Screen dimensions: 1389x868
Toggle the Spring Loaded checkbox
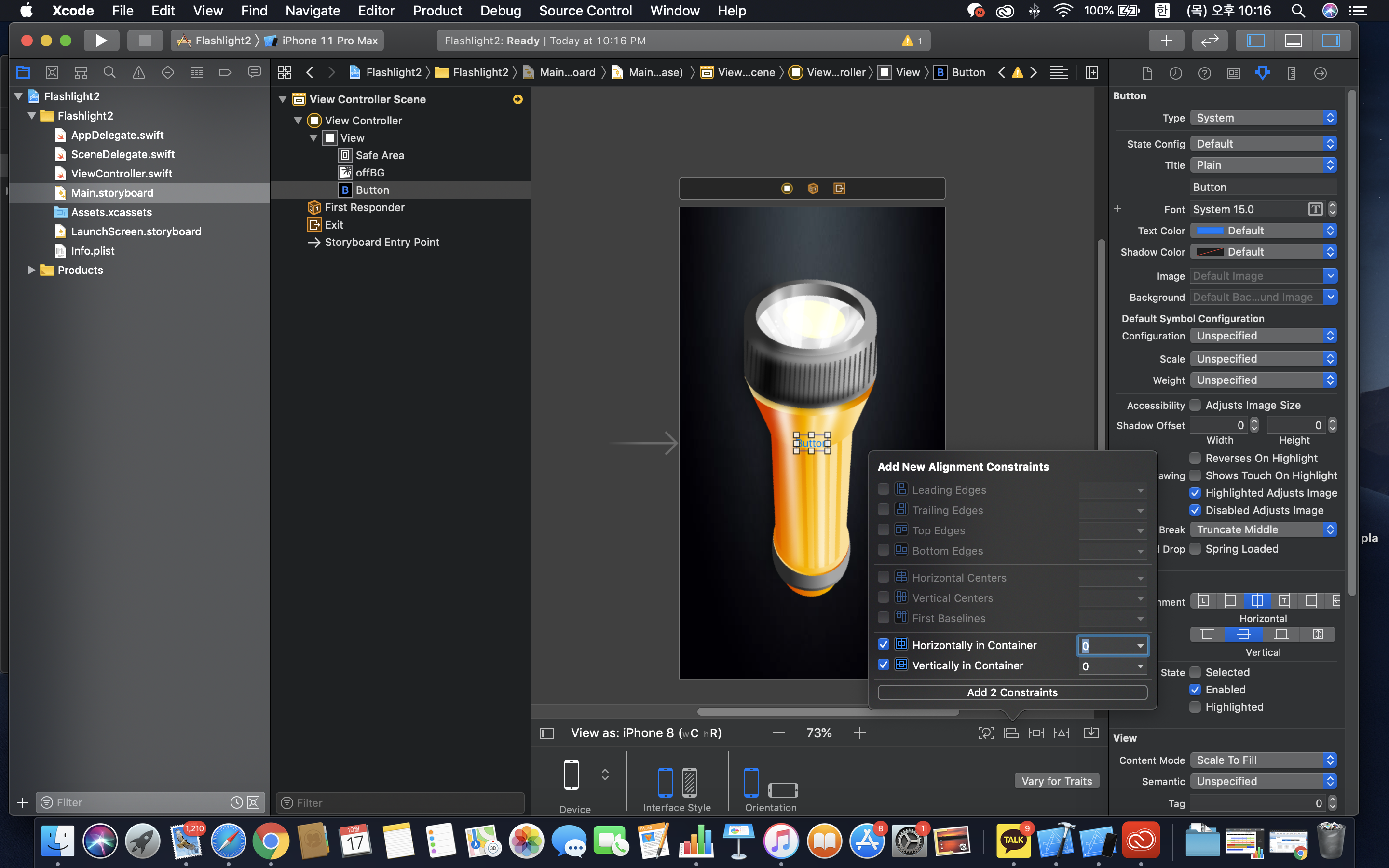point(1195,549)
